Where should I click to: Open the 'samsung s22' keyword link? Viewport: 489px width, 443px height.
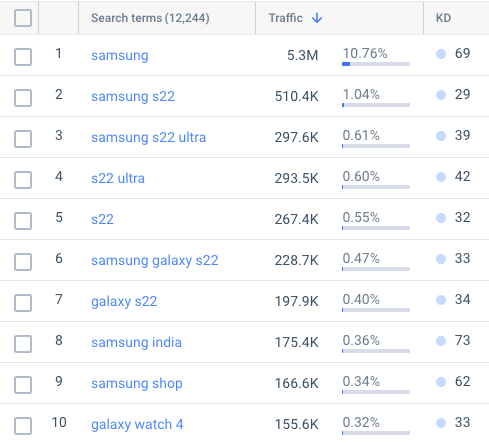point(133,96)
